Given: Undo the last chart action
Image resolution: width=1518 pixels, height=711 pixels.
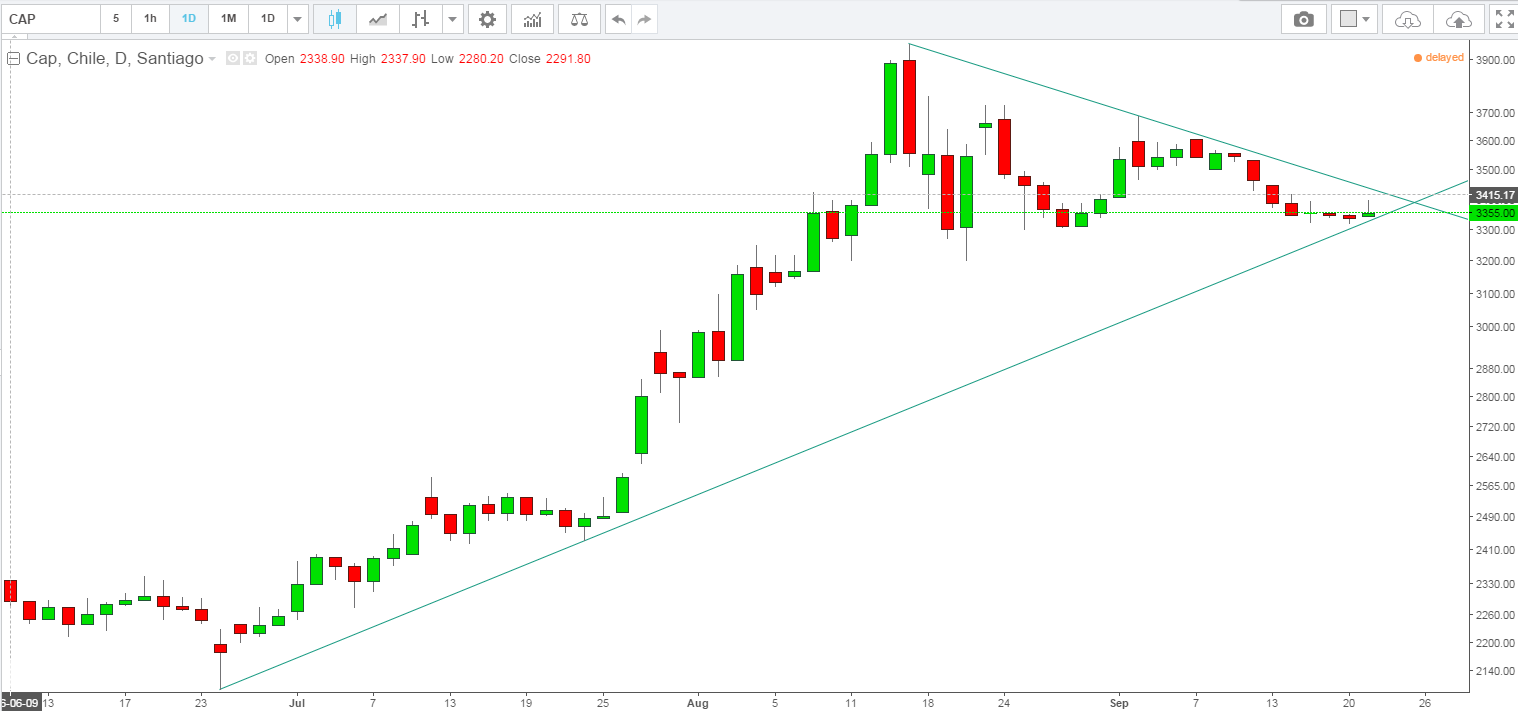Looking at the screenshot, I should point(619,19).
